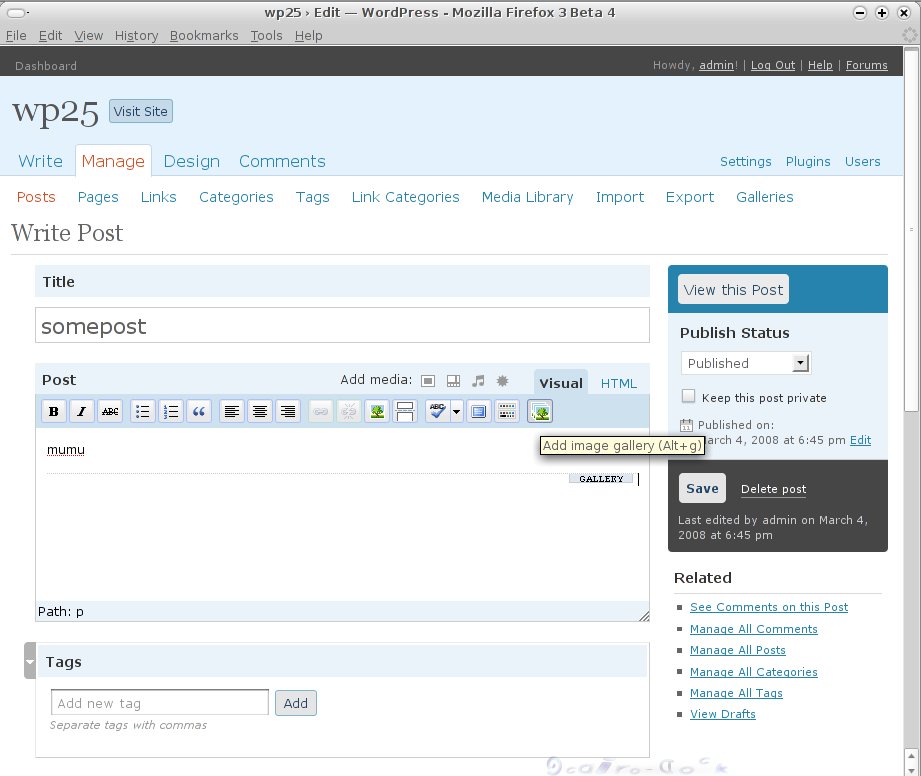Open the Firefox View menu
Image resolution: width=921 pixels, height=776 pixels.
point(88,36)
